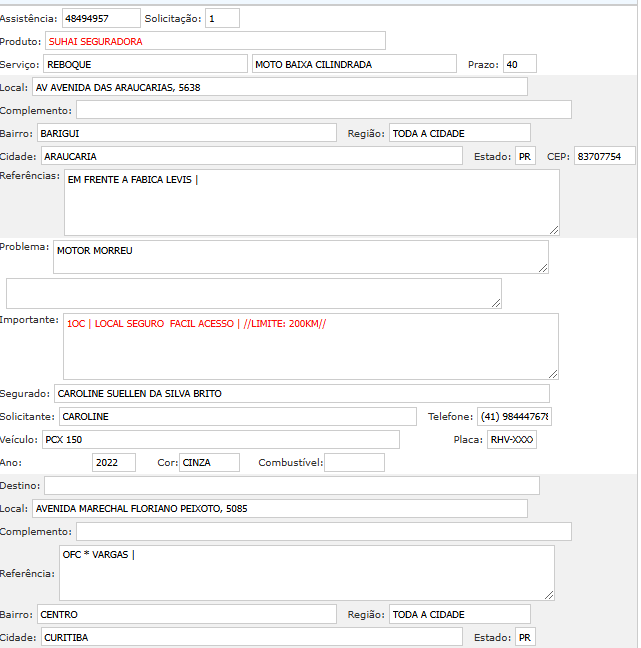Click the Local field with Avenida das Araucarias
The width and height of the screenshot is (641, 648).
[x=279, y=87]
